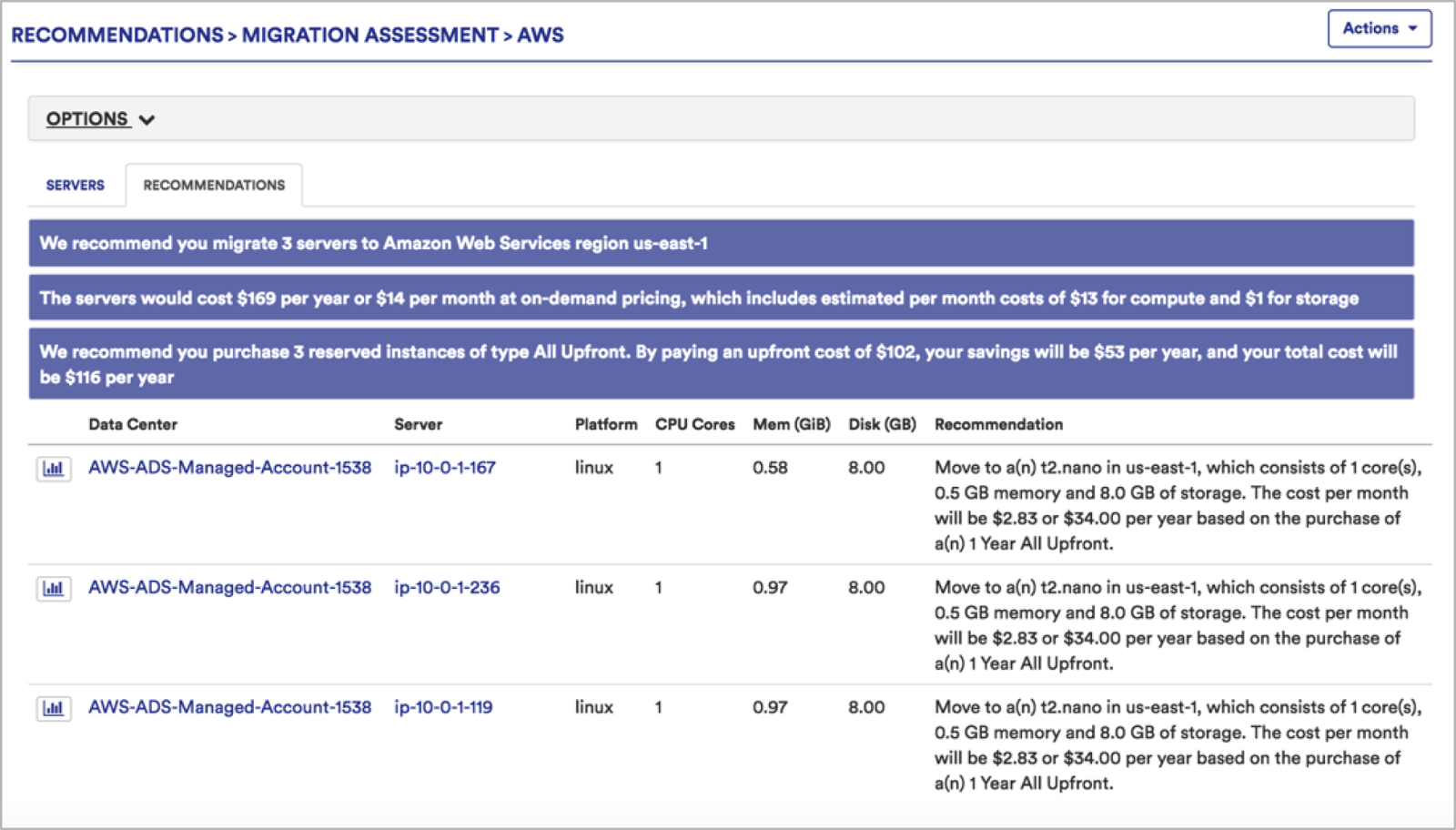Select the RECOMMENDATIONS tab

tap(214, 185)
